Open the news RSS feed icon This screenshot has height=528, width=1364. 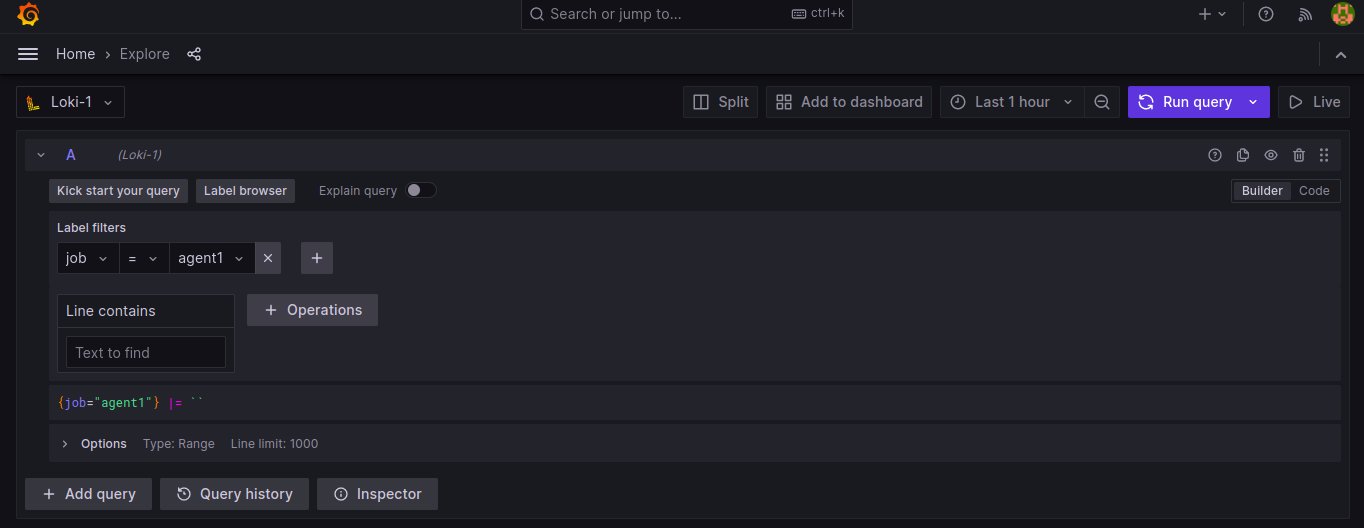[x=1305, y=14]
